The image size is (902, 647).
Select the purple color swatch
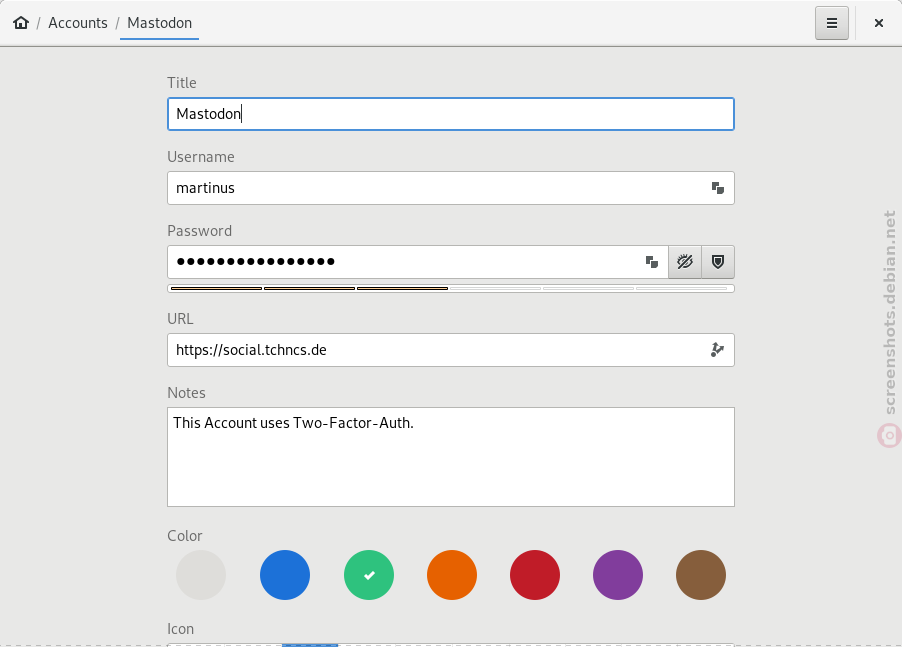[618, 575]
